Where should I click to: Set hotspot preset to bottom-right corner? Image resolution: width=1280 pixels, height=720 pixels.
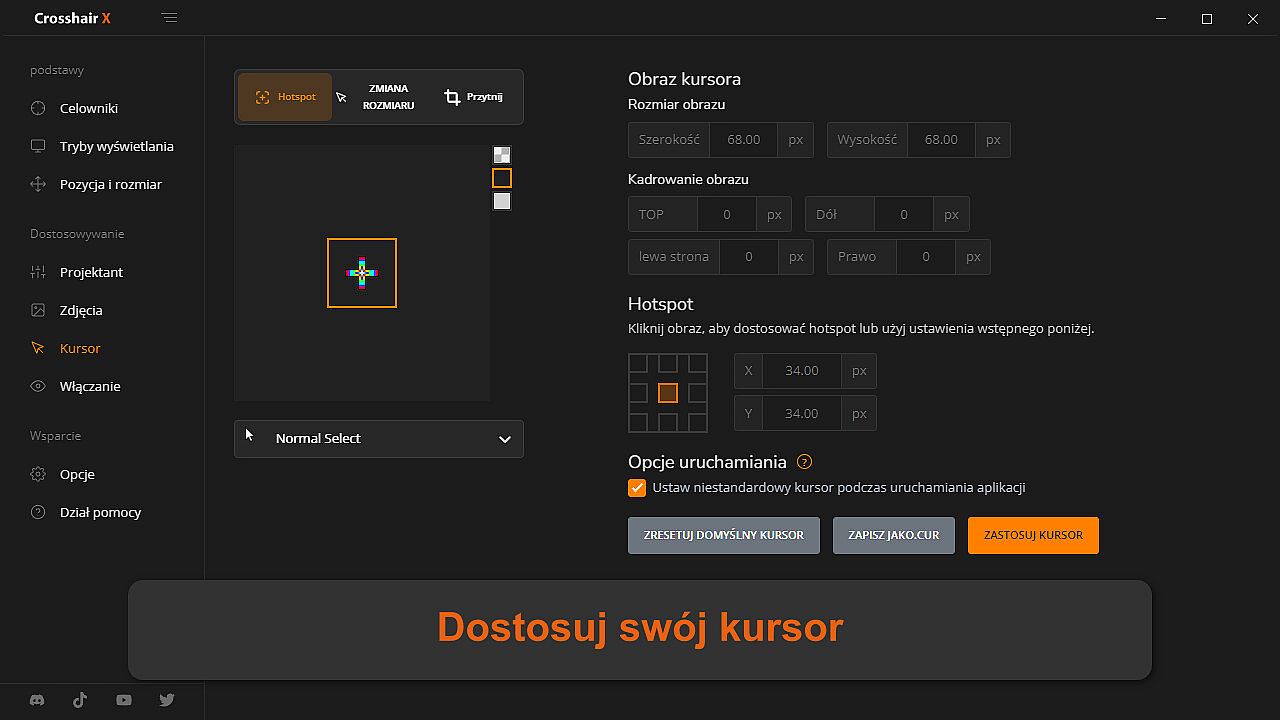coord(697,422)
